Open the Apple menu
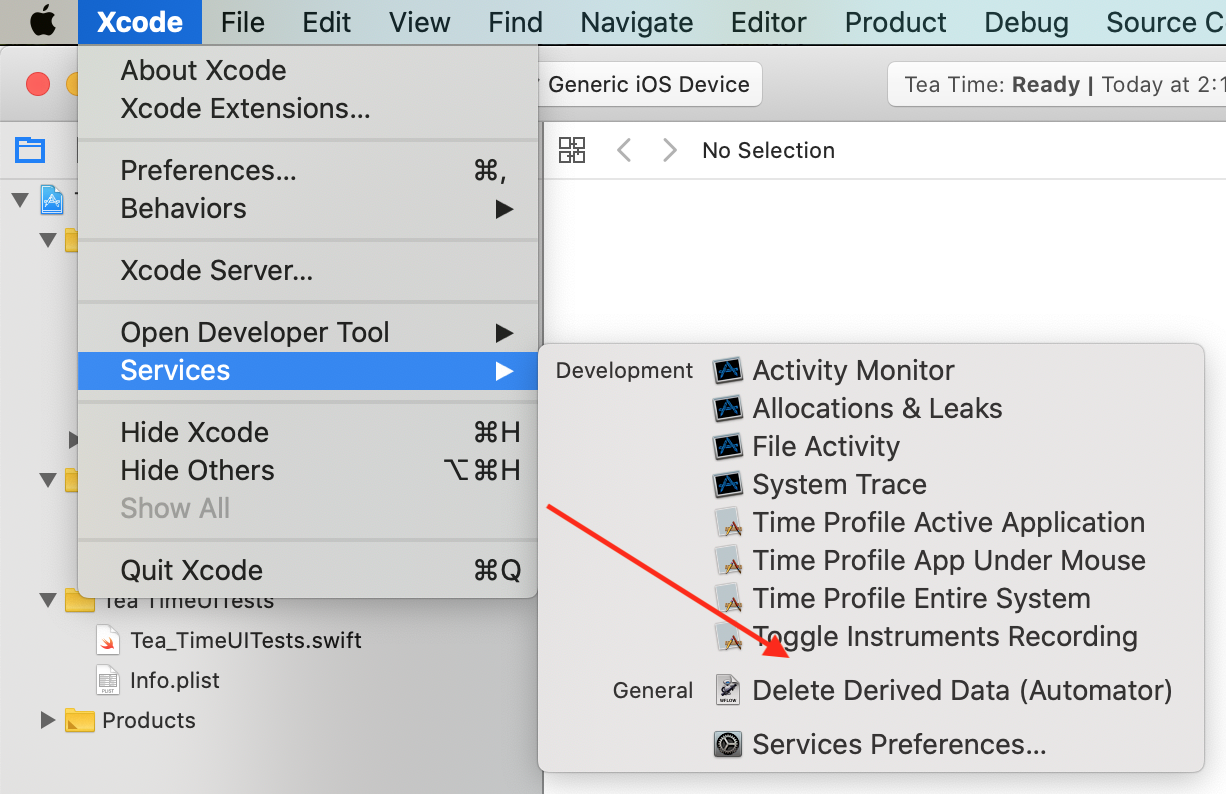The width and height of the screenshot is (1226, 794). tap(42, 22)
